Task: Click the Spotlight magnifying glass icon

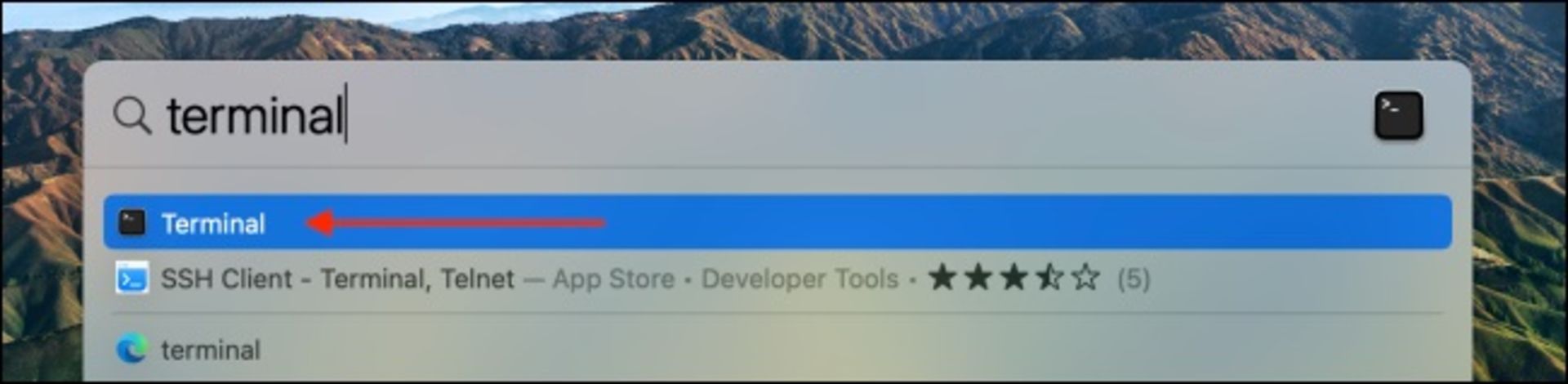Action: 132,115
